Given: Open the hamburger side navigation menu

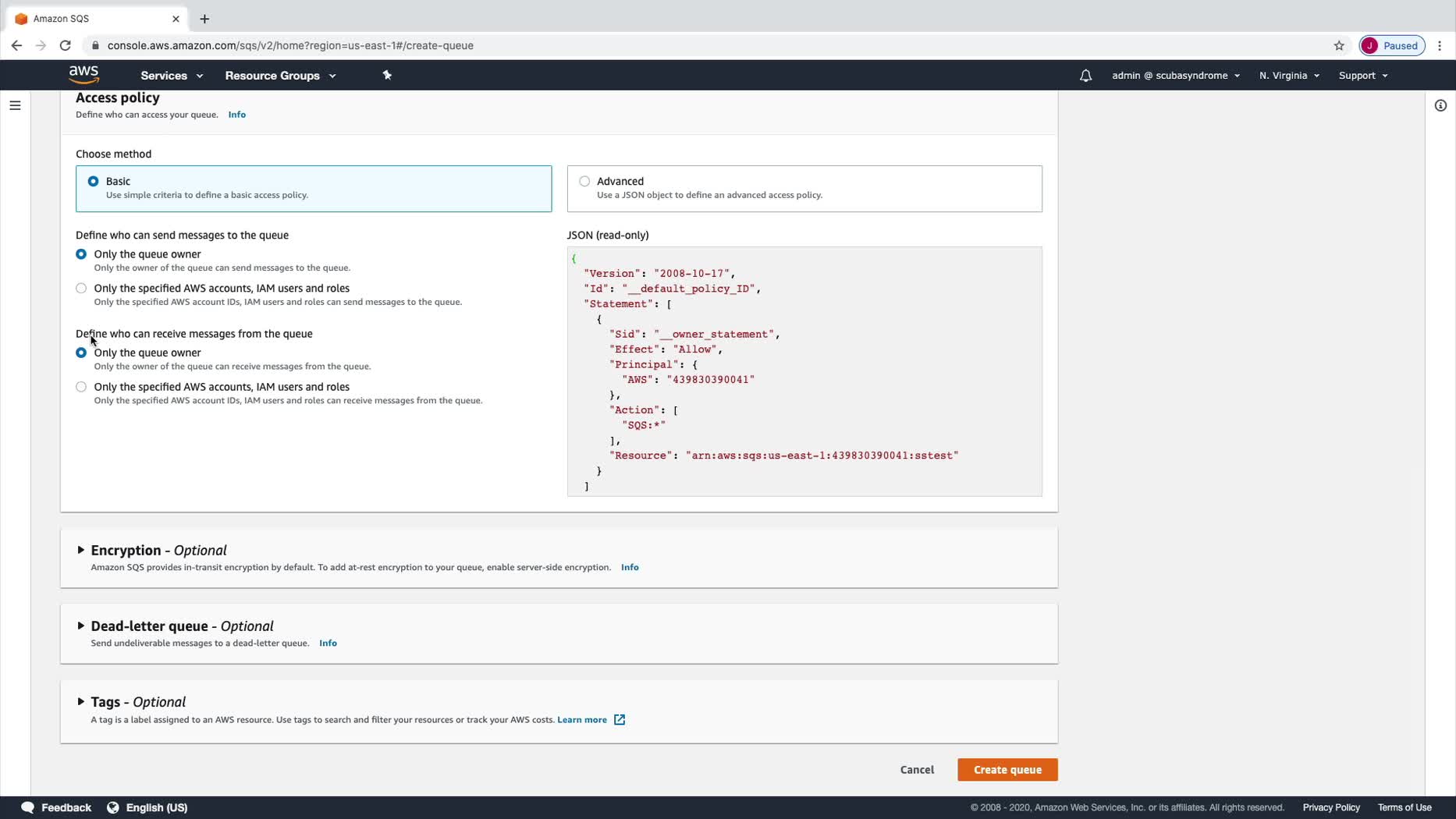Looking at the screenshot, I should (x=15, y=105).
